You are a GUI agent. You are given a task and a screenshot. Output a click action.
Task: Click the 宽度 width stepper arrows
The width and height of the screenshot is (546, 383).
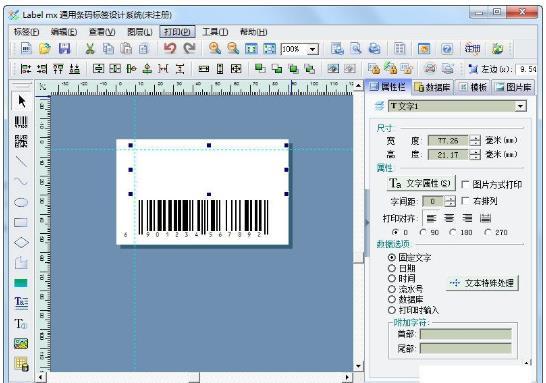point(475,141)
